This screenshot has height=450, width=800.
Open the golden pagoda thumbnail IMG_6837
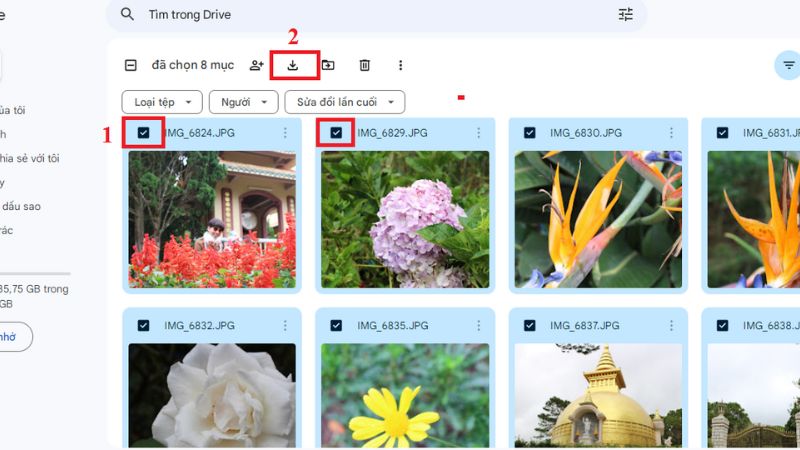click(598, 395)
